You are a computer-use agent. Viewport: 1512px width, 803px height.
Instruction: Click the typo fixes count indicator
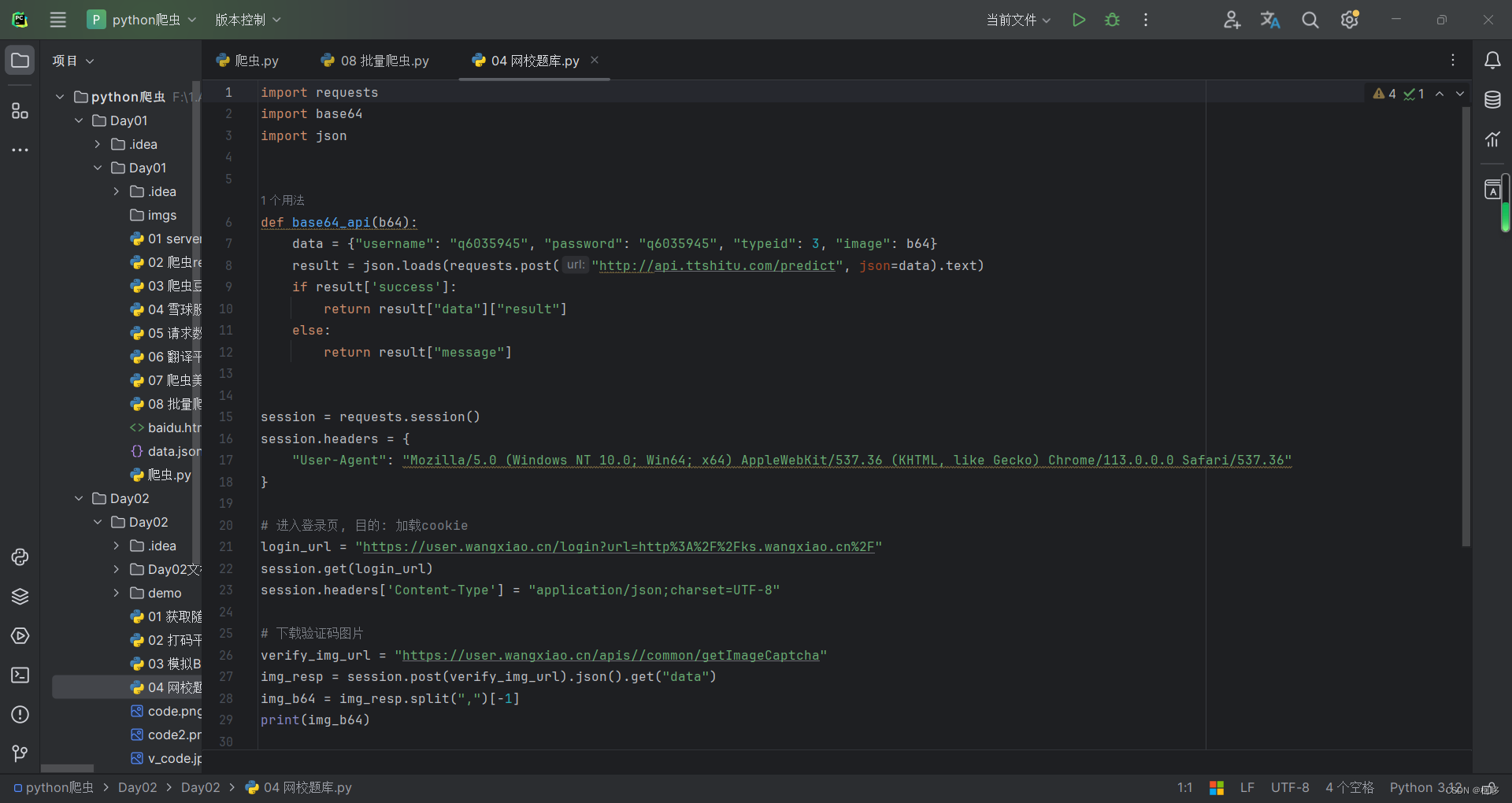[x=1414, y=94]
